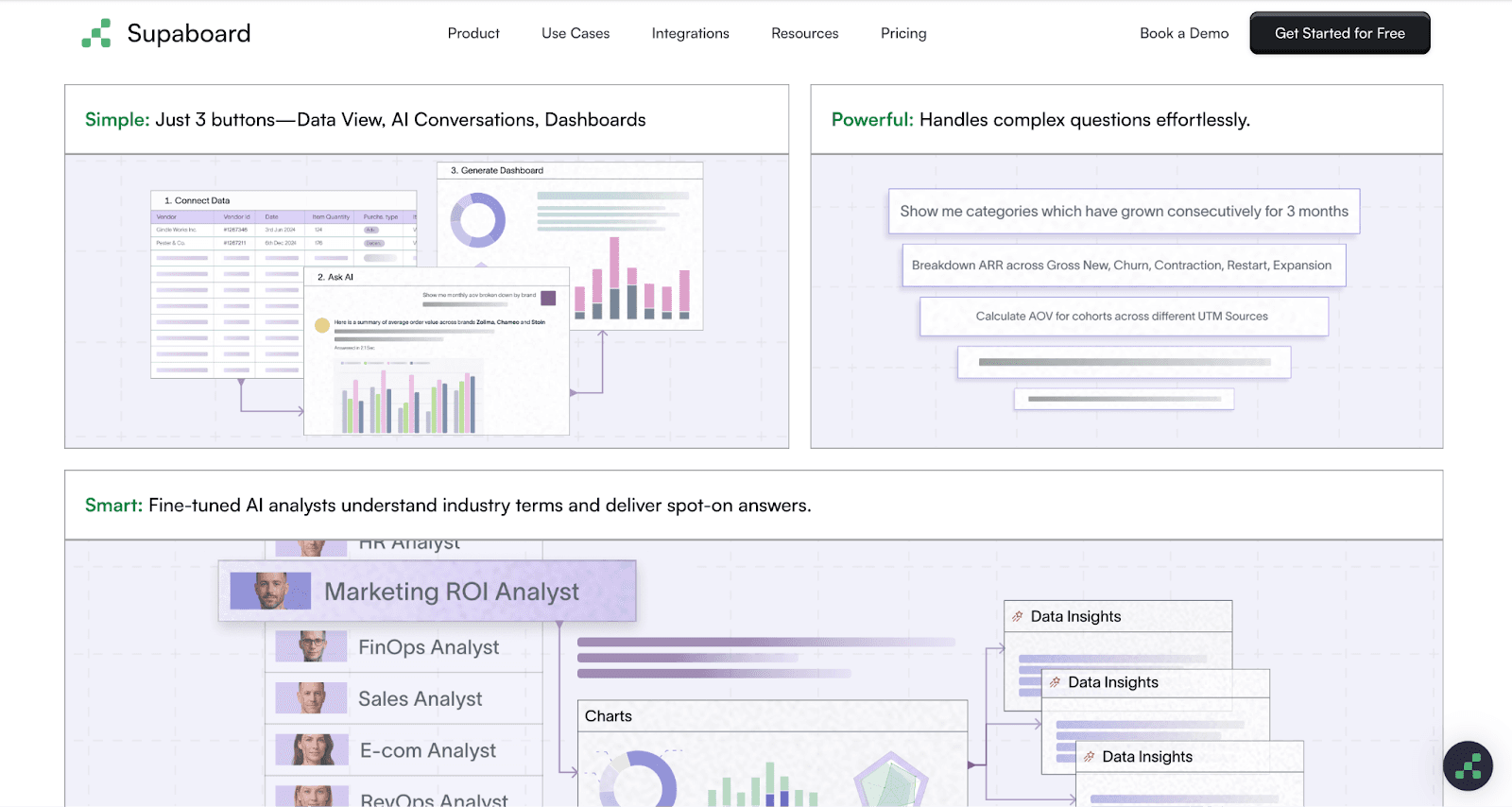Click the donut chart in Generate Dashboard panel
This screenshot has height=807, width=1512.
point(477,220)
